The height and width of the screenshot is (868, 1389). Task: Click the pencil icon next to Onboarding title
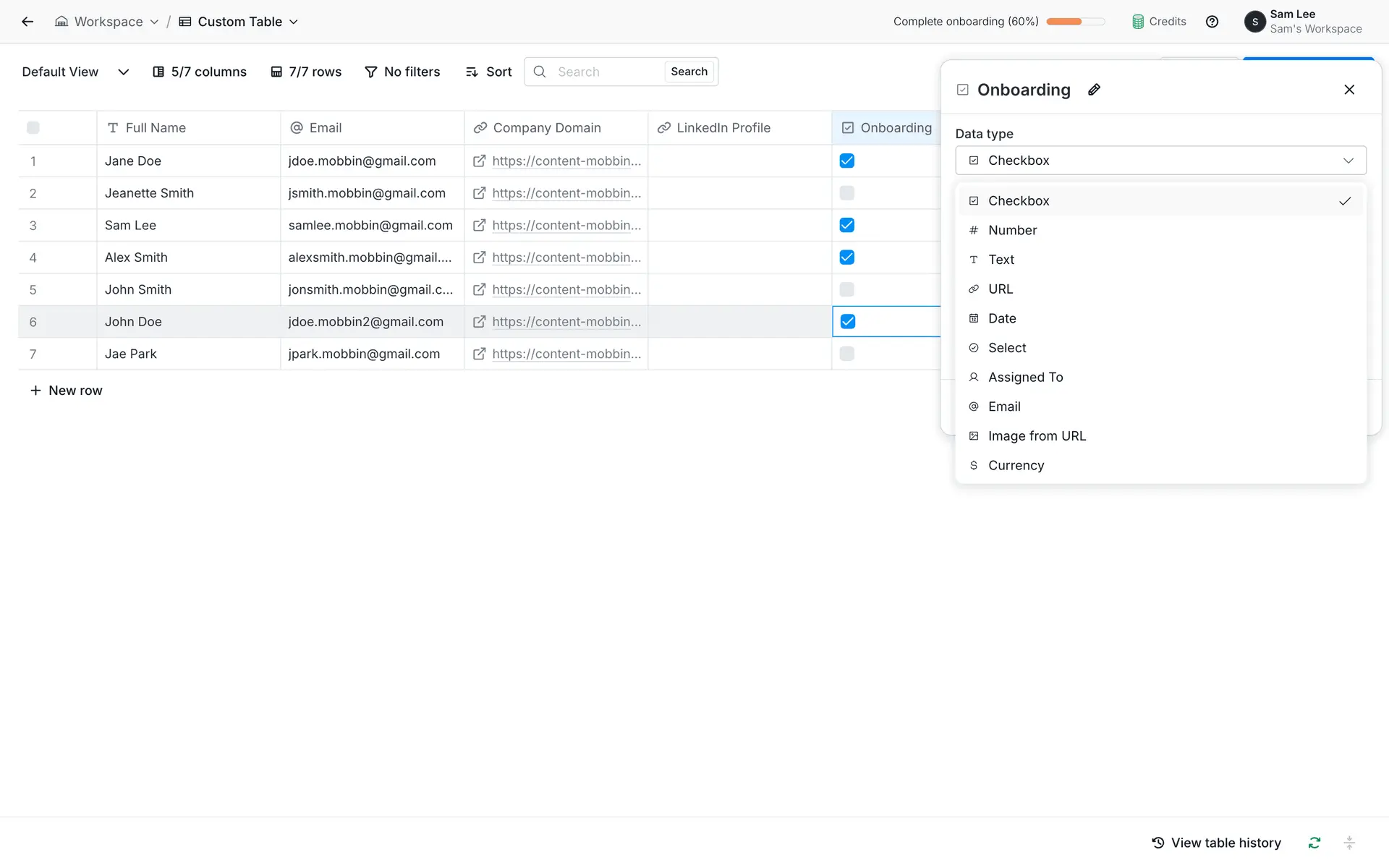coord(1094,90)
